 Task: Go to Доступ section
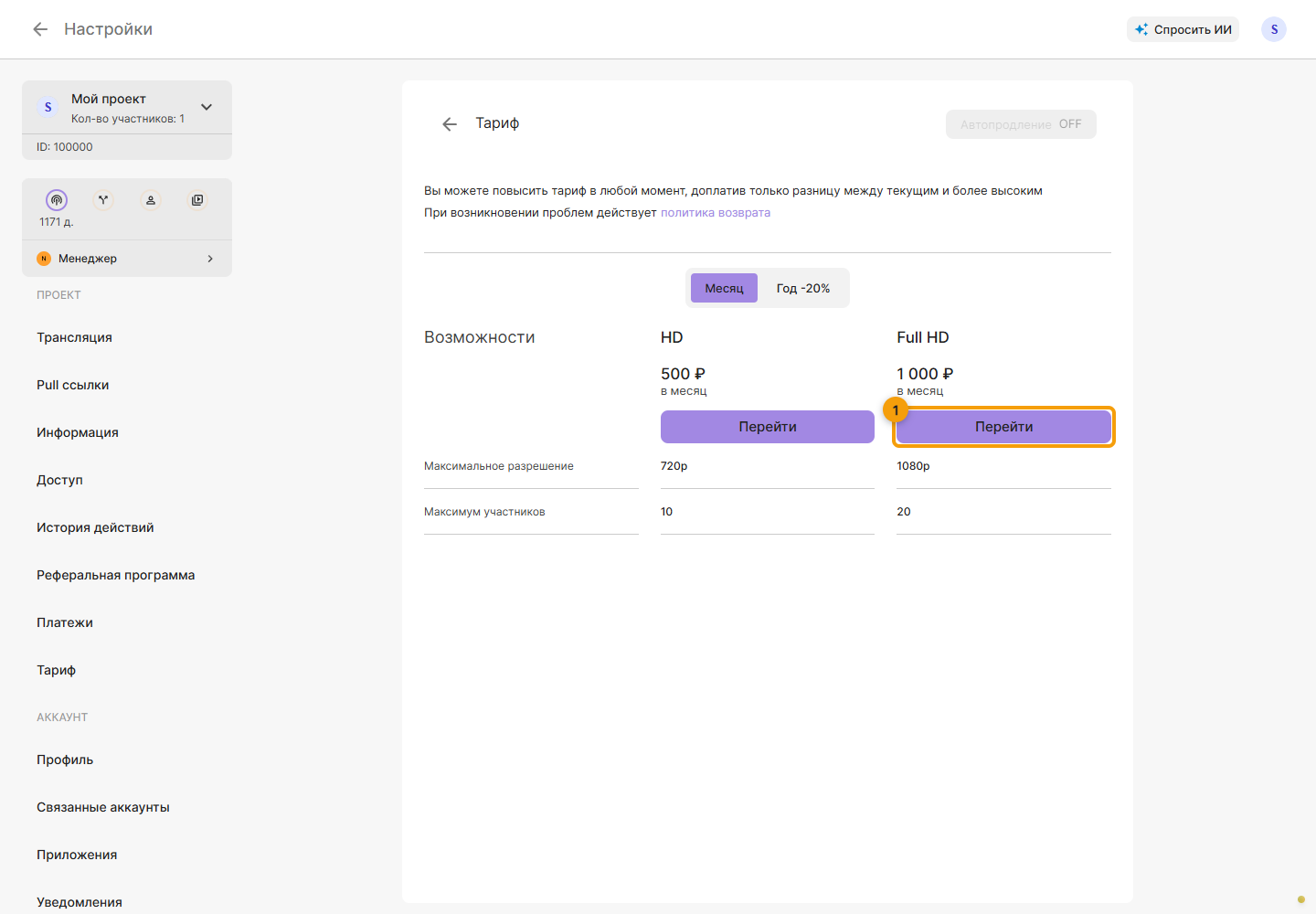tap(59, 480)
